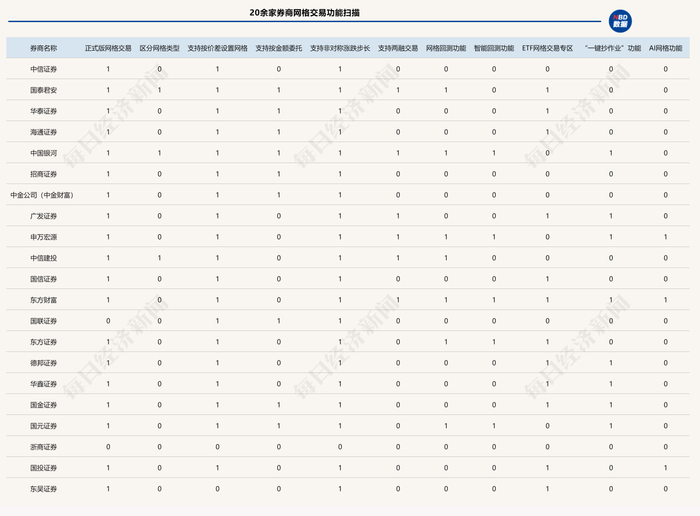Screen dimensions: 700x516
Task: Click 东吴证券's 支持按价差设置网格 value 0
Action: (x=217, y=489)
